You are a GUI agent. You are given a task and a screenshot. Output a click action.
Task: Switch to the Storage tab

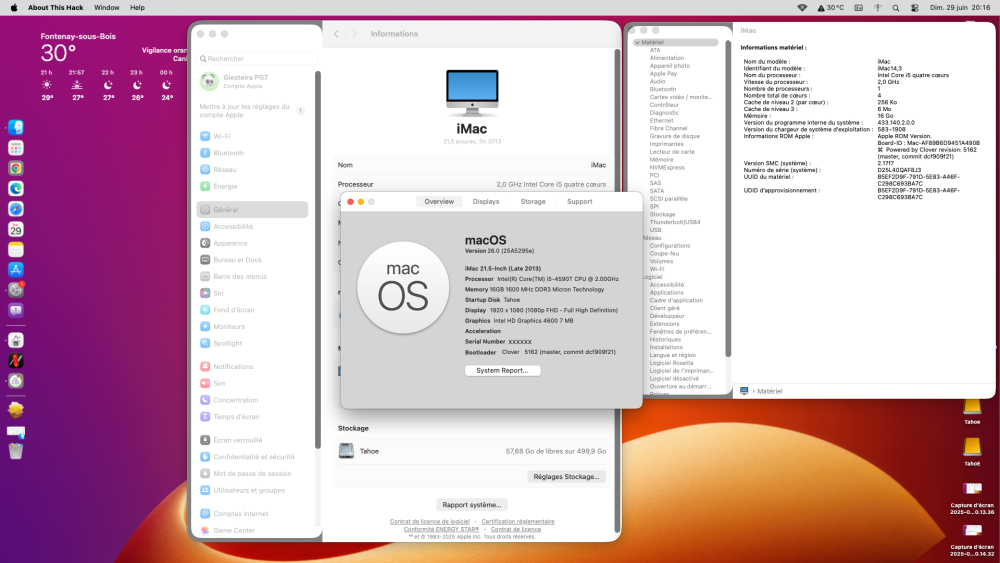[x=533, y=201]
